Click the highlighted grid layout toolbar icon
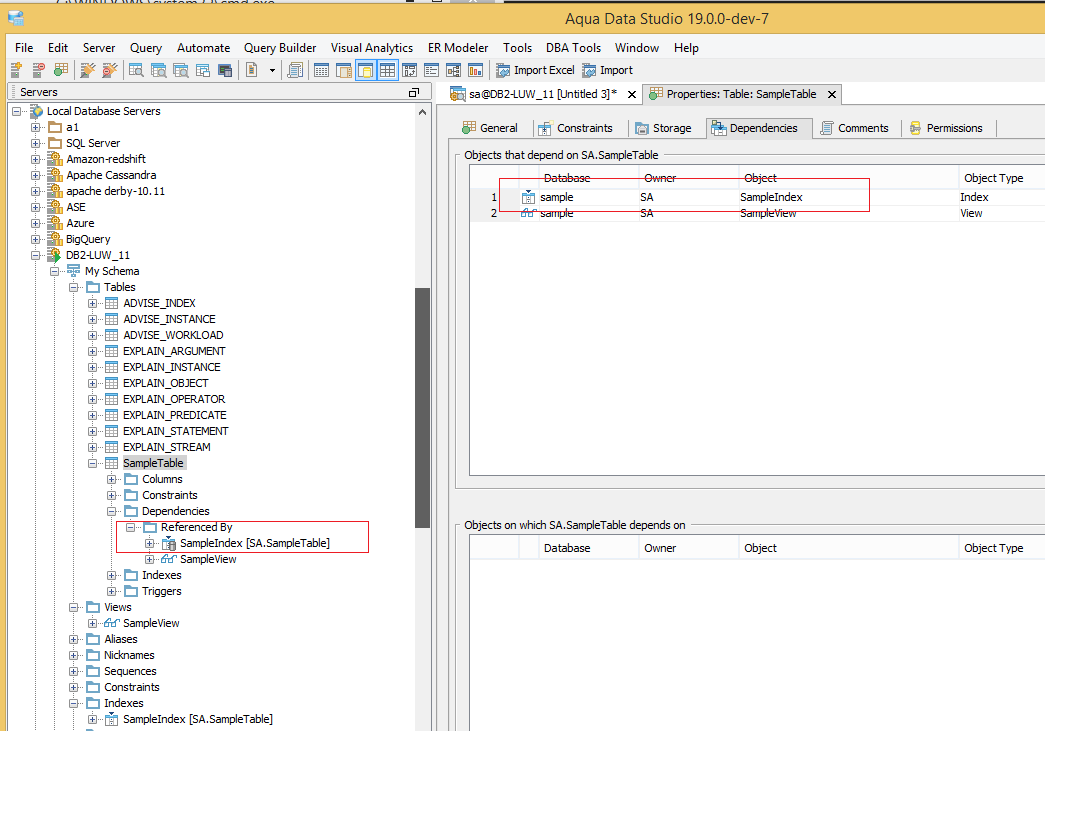The image size is (1082, 818). click(388, 70)
